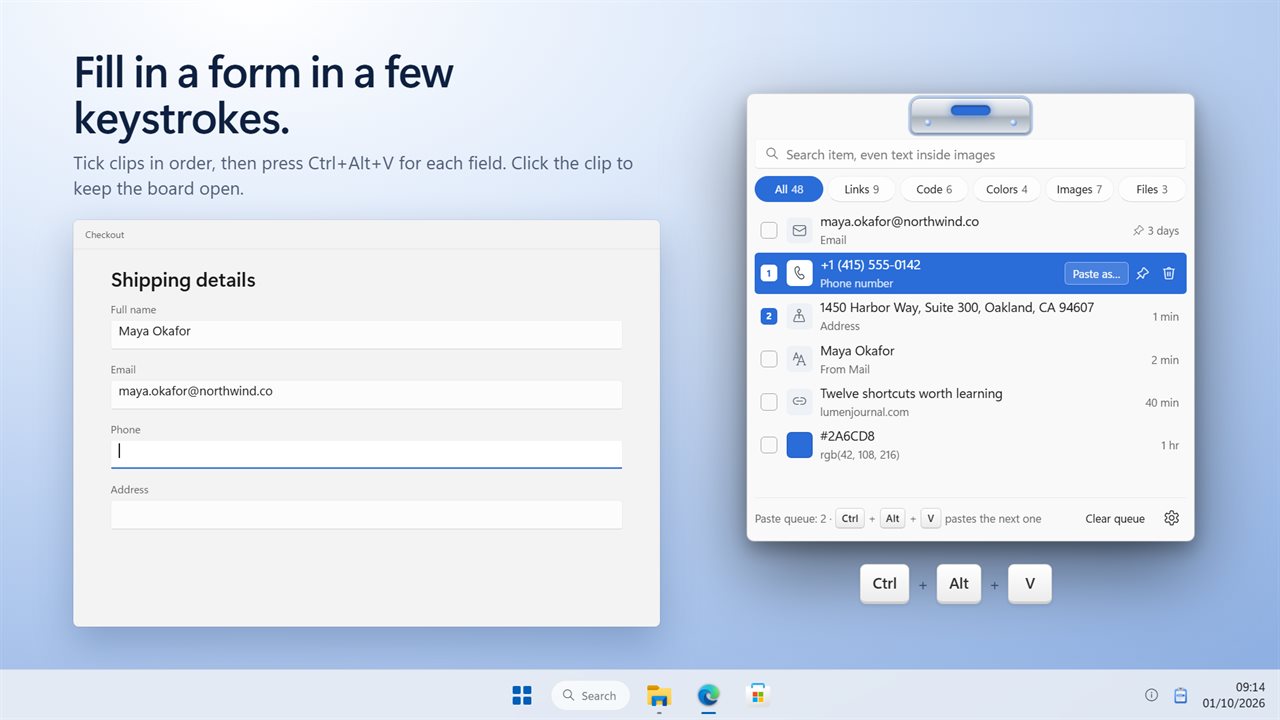Viewport: 1280px width, 720px height.
Task: Tick the checkbox for Maya Okafor clip
Action: pyautogui.click(x=769, y=359)
